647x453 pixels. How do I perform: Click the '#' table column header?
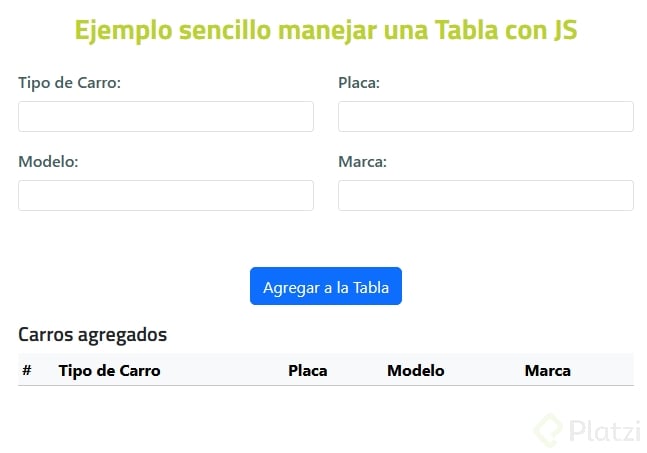(x=27, y=371)
